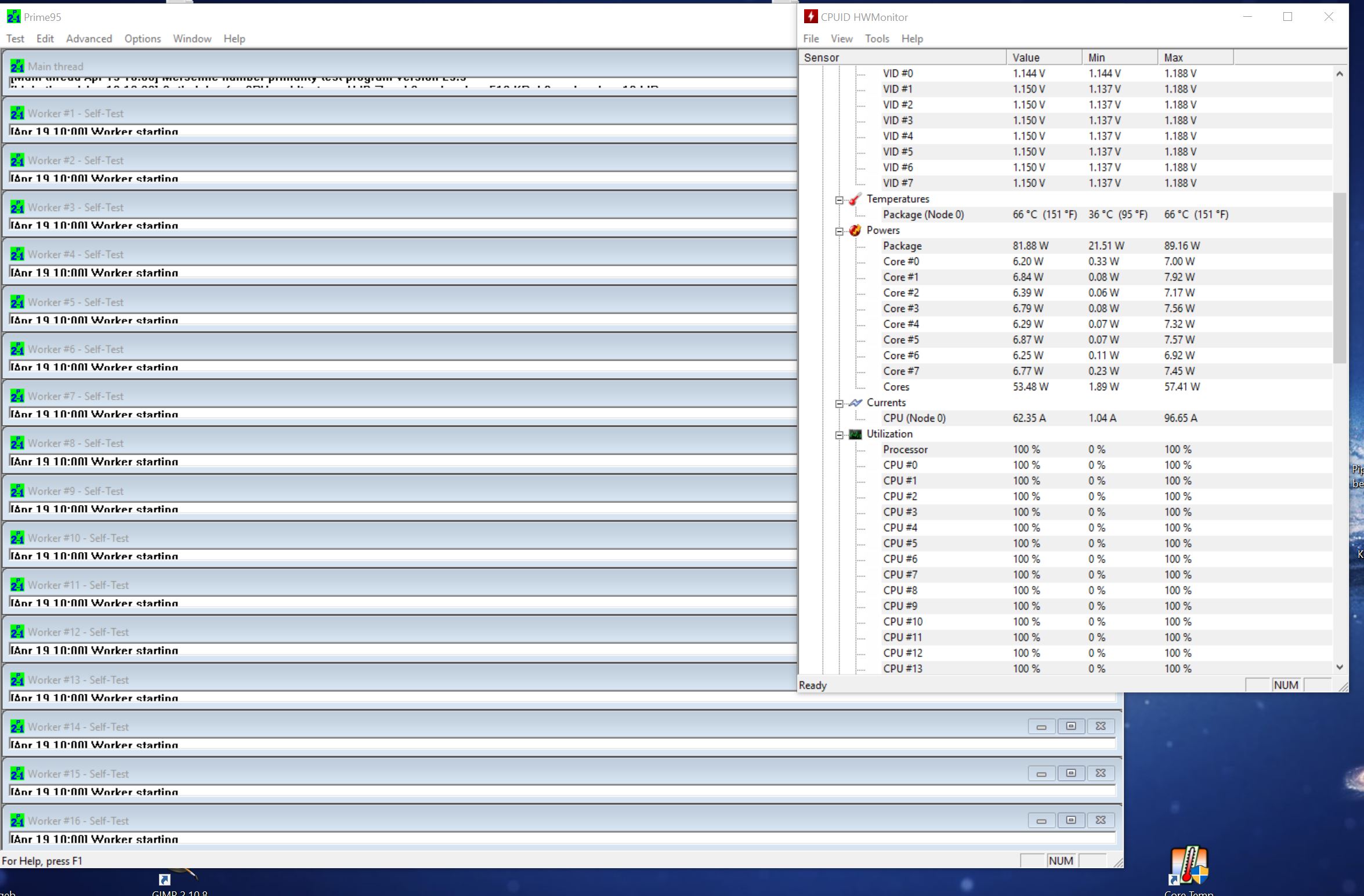This screenshot has width=1364, height=896.
Task: Open Prime95 Advanced menu
Action: 89,39
